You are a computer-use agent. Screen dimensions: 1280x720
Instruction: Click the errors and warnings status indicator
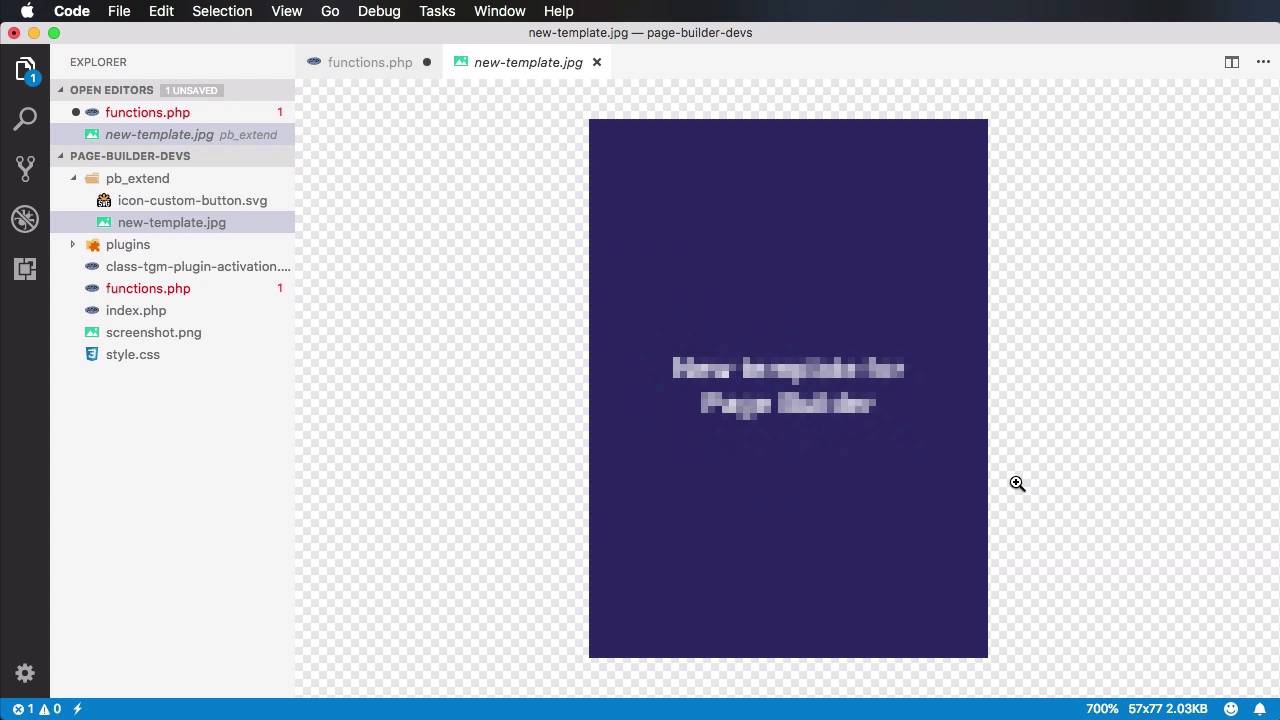tap(37, 709)
